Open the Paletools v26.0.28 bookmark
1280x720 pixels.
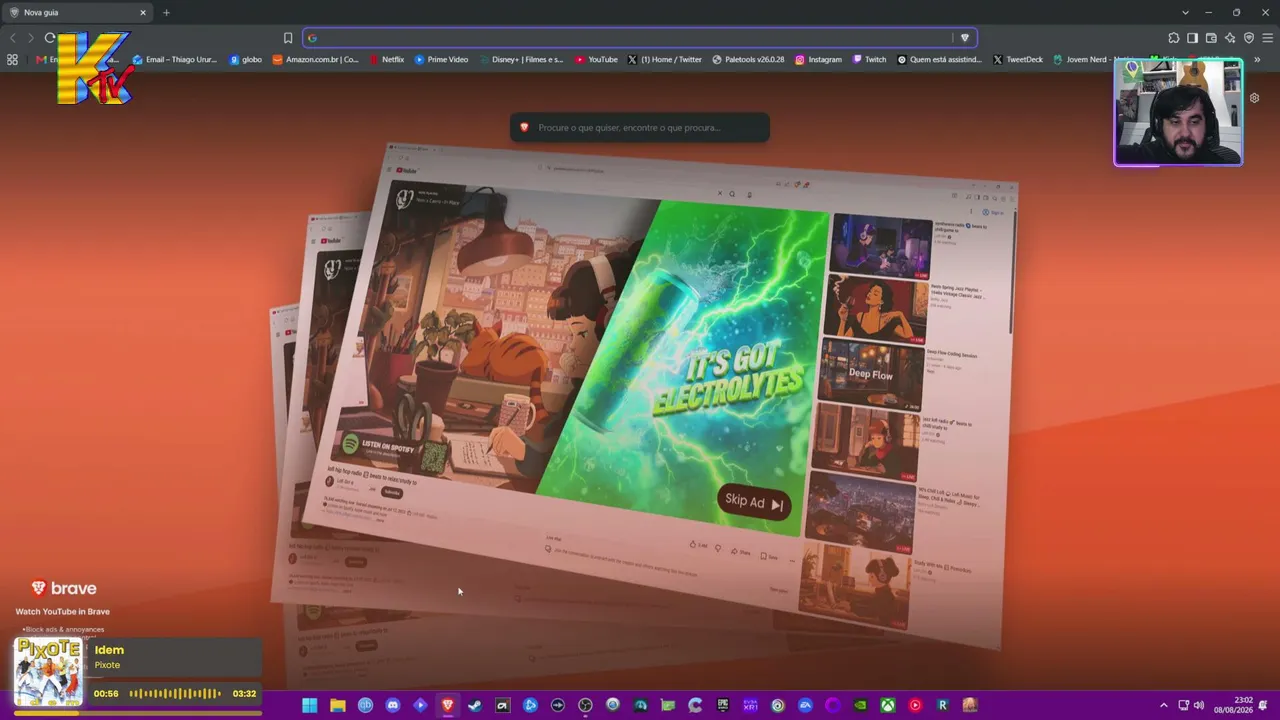click(748, 59)
